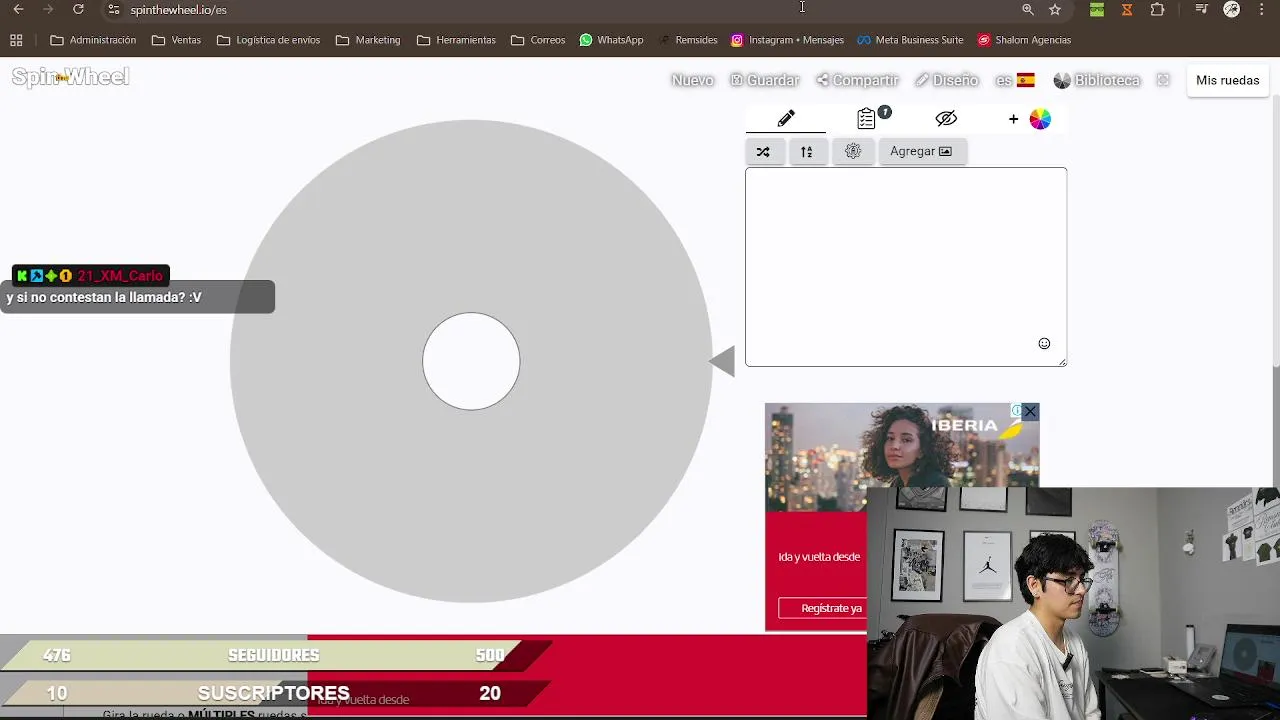
Task: Open the Shalom Agencias bookmark
Action: [x=1024, y=40]
